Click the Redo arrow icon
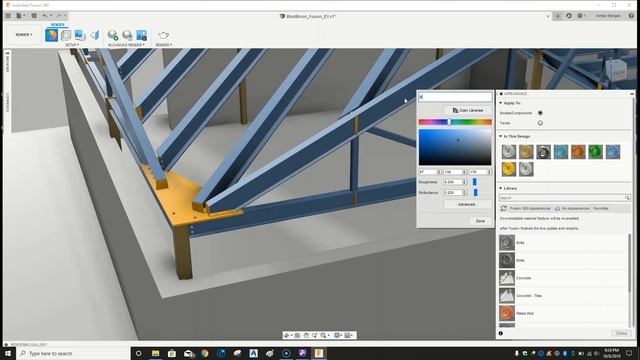 (60, 16)
